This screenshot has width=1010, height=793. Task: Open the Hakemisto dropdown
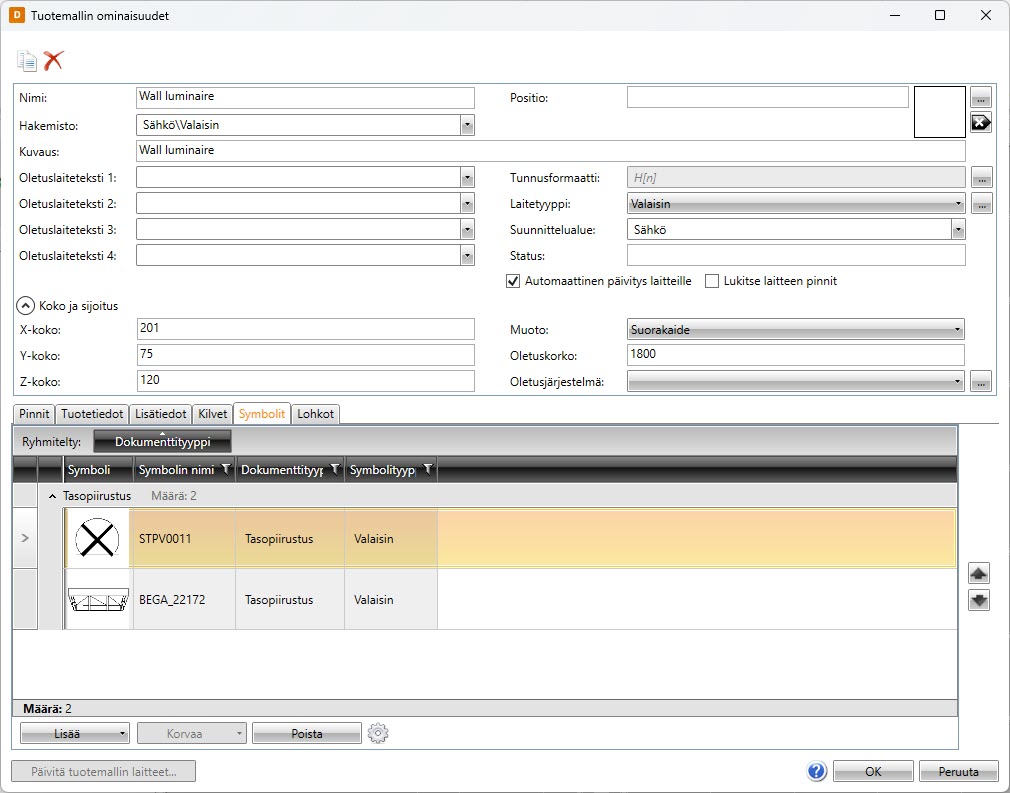(468, 125)
